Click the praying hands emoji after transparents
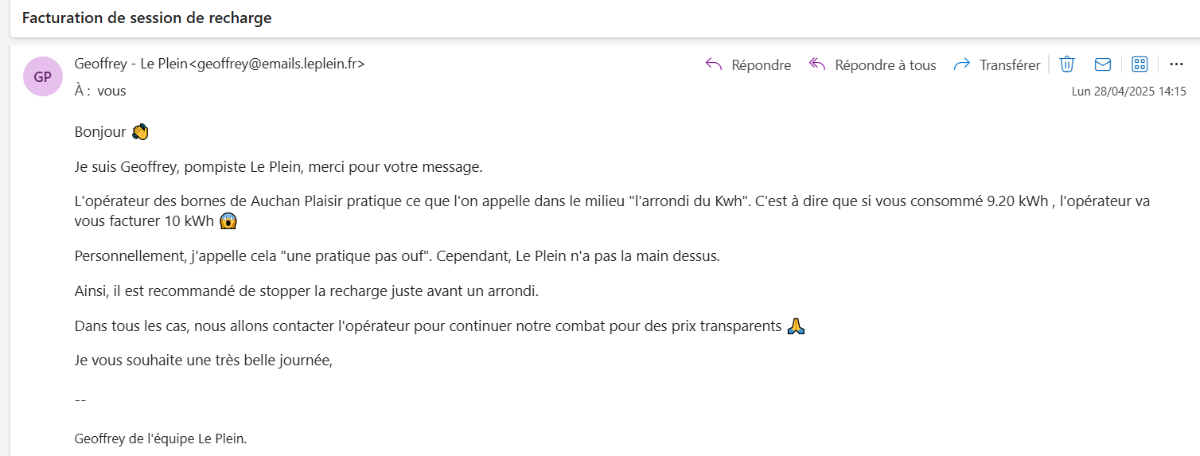 tap(796, 326)
